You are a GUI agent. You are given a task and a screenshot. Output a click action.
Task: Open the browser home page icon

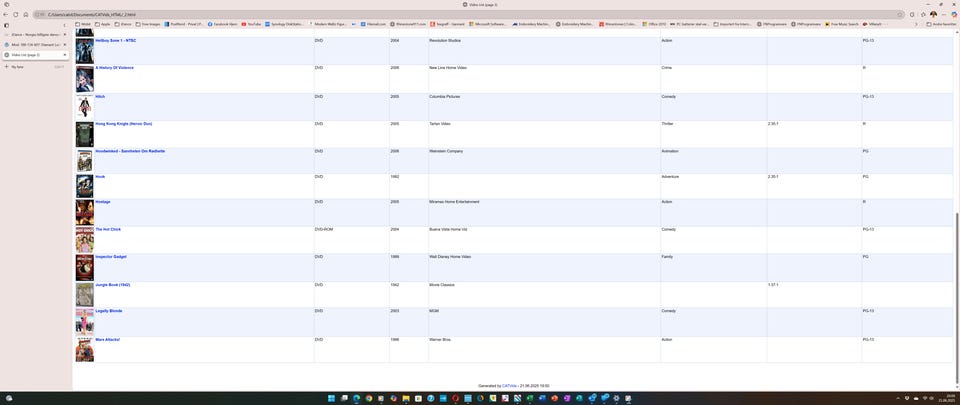click(x=26, y=14)
